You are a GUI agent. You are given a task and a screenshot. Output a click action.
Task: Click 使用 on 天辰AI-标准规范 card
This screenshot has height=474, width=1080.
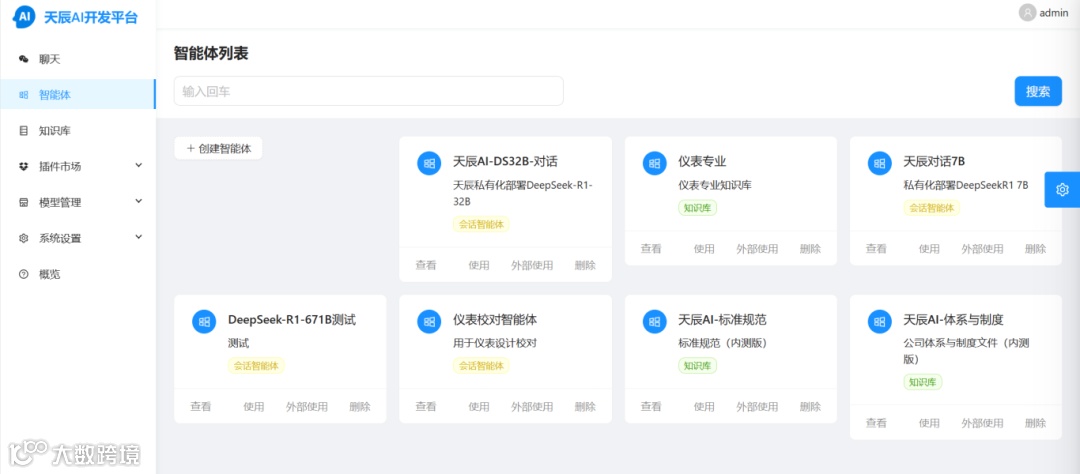[704, 406]
